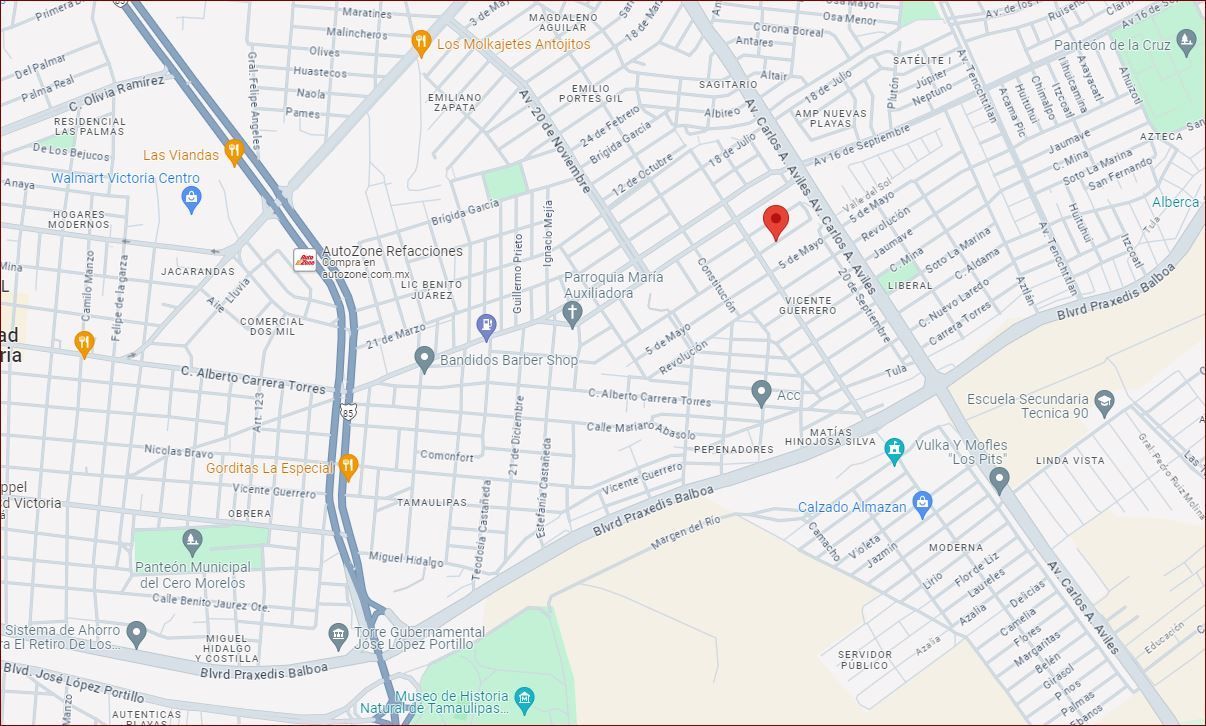Image resolution: width=1206 pixels, height=726 pixels.
Task: Select Panteón Municipal del Cero Morelos icon
Action: click(x=192, y=543)
